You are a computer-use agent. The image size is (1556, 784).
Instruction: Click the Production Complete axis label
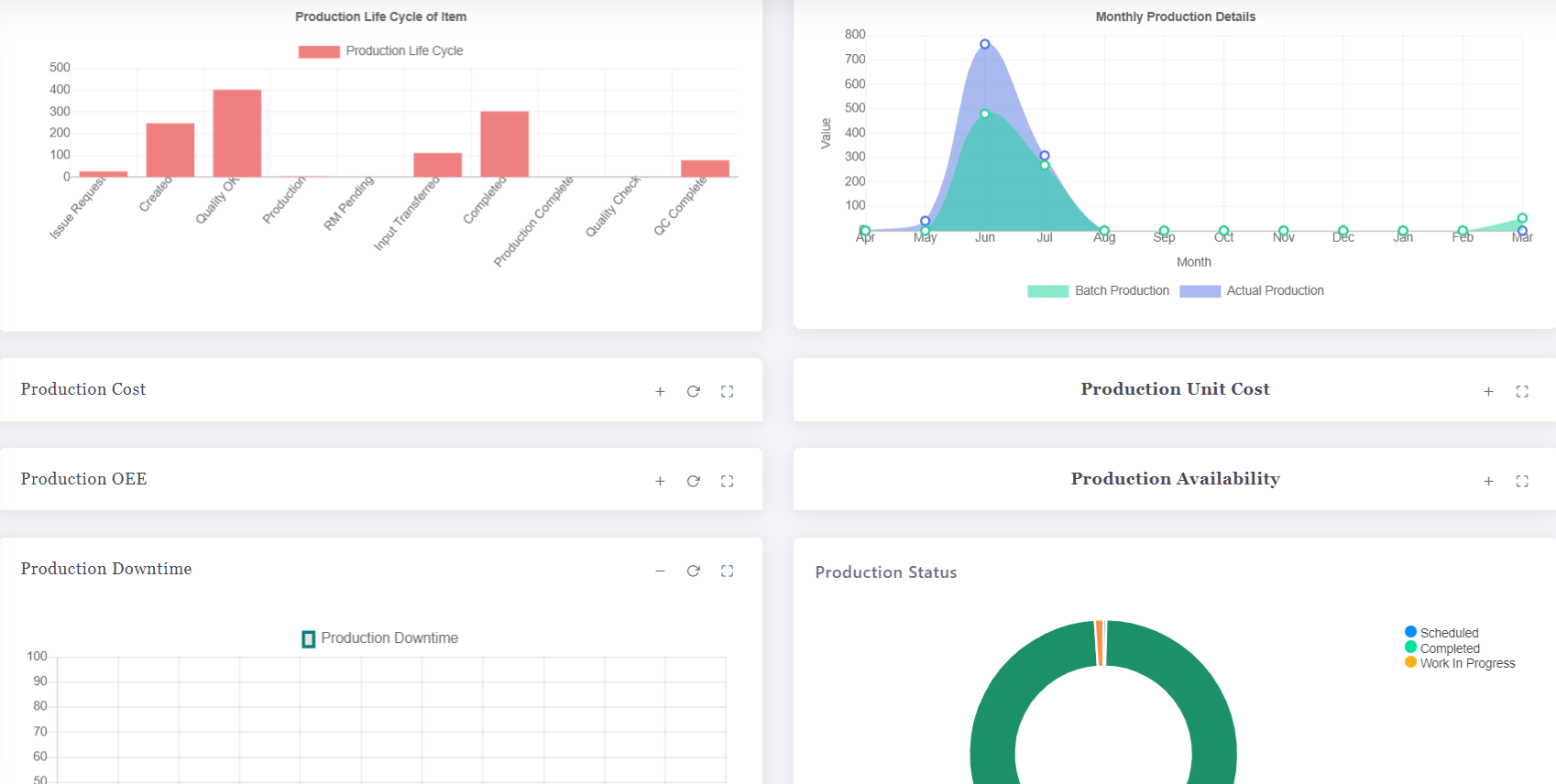[533, 222]
